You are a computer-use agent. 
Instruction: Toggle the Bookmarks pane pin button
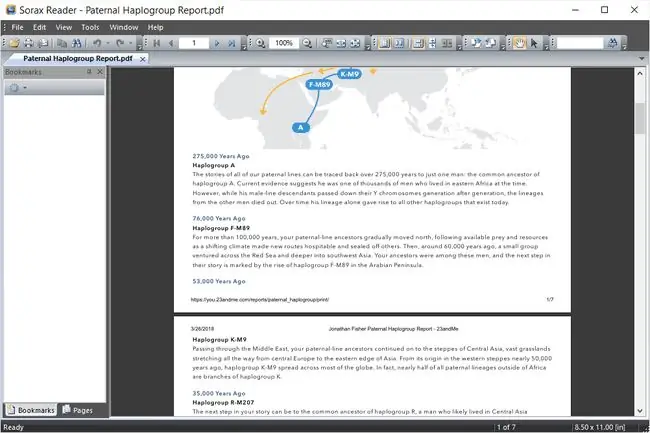(89, 72)
